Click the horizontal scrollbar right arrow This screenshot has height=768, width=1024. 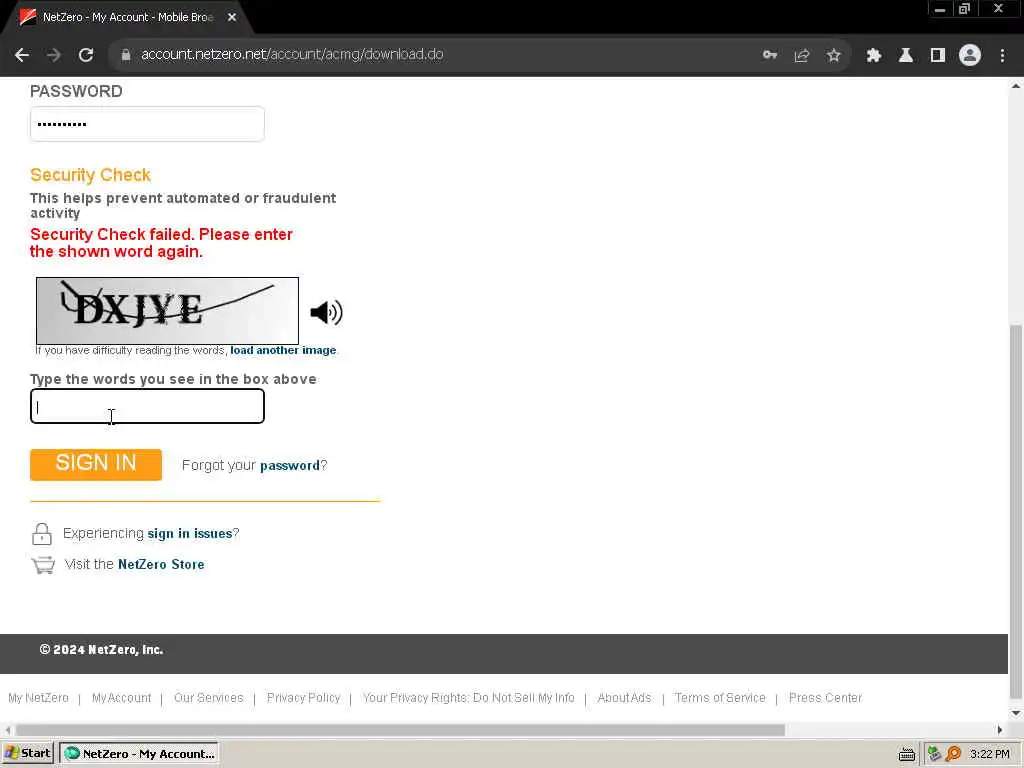[999, 729]
